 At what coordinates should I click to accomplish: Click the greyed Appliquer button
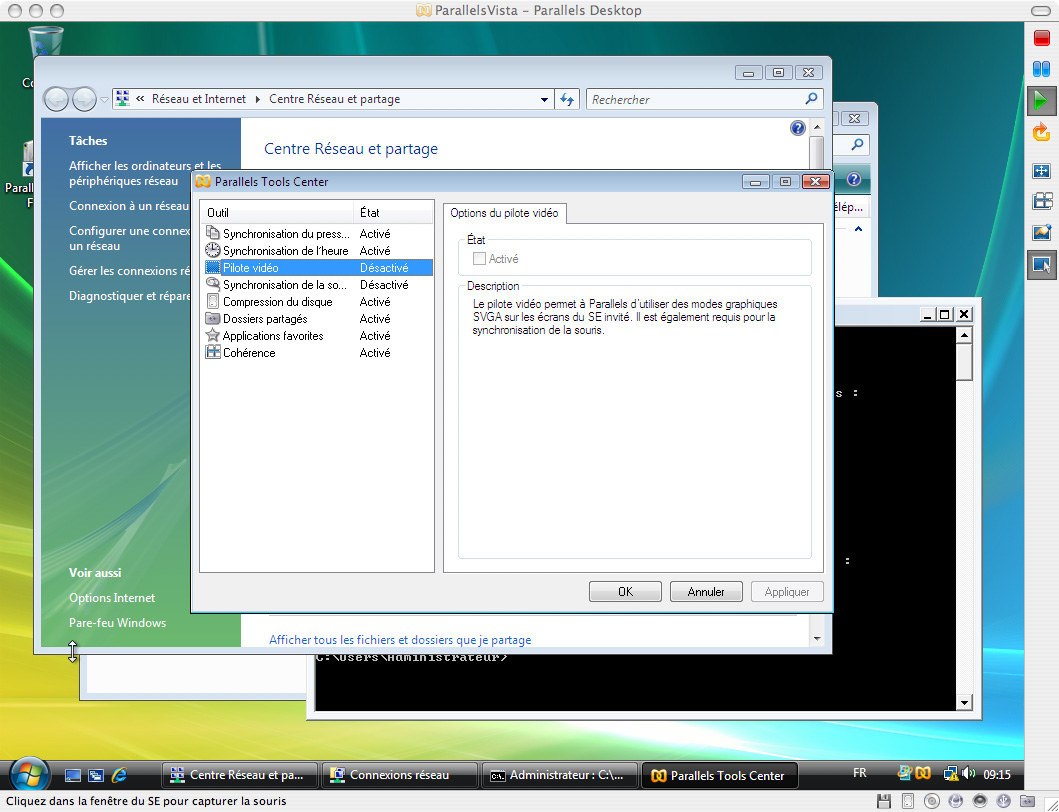[787, 592]
